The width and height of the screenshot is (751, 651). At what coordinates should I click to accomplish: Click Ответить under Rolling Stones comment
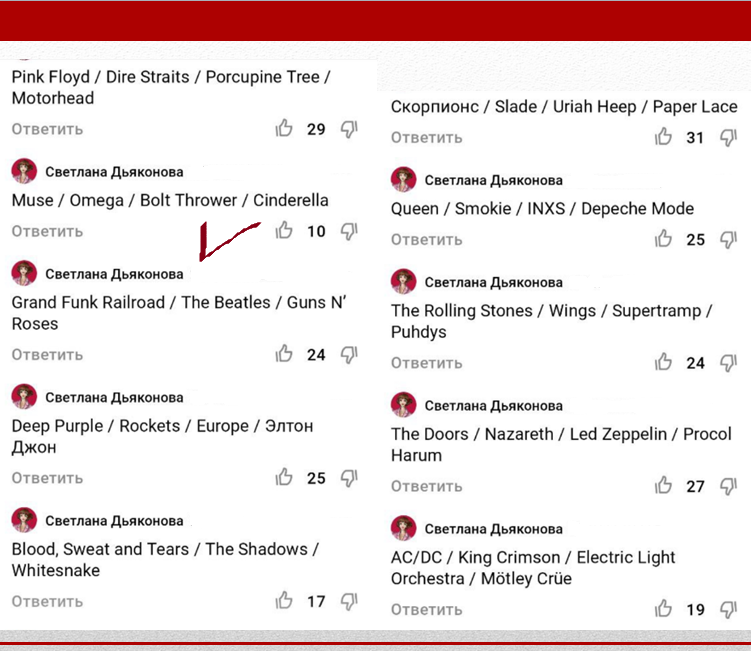(x=427, y=363)
